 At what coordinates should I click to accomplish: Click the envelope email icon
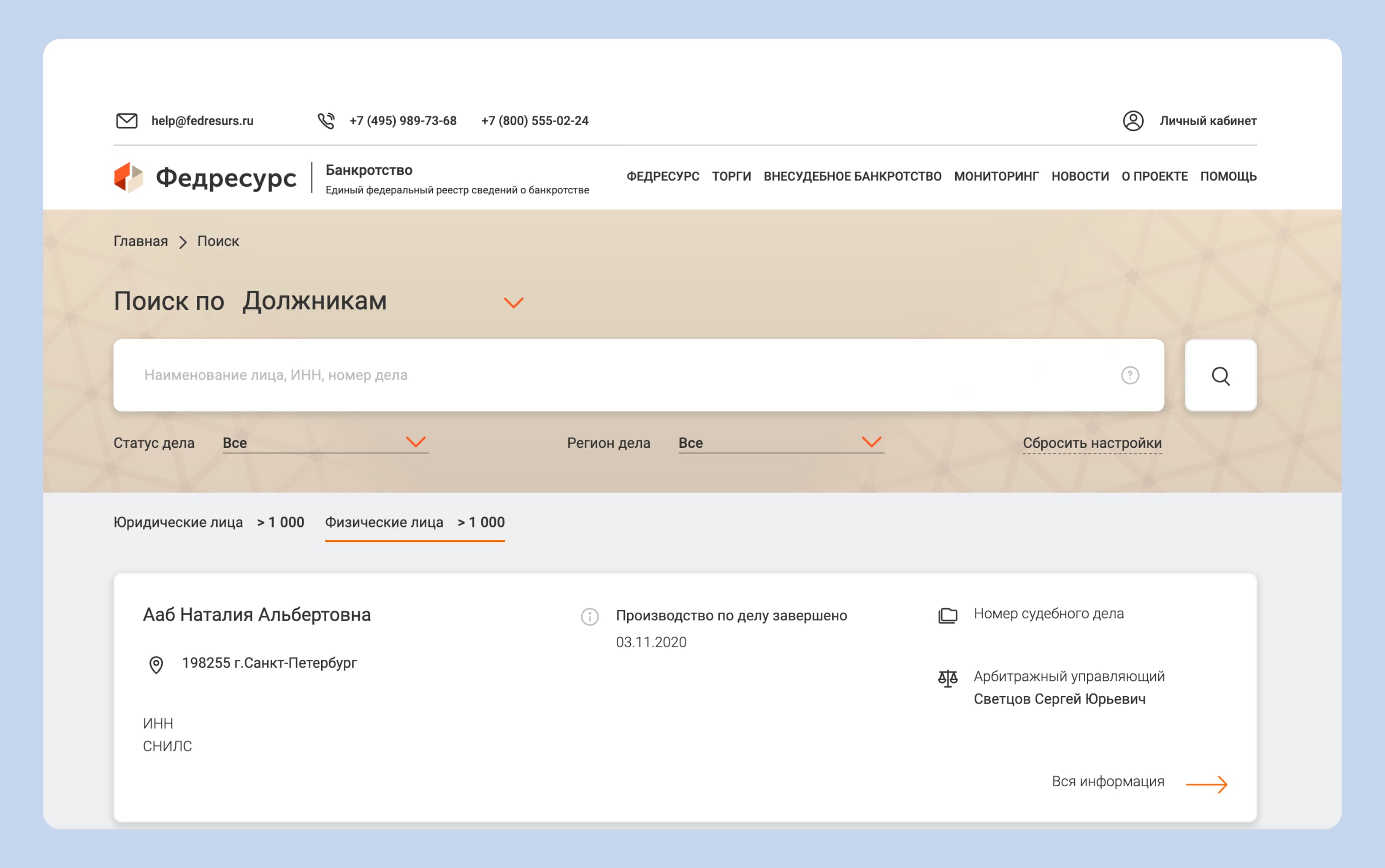(x=127, y=121)
